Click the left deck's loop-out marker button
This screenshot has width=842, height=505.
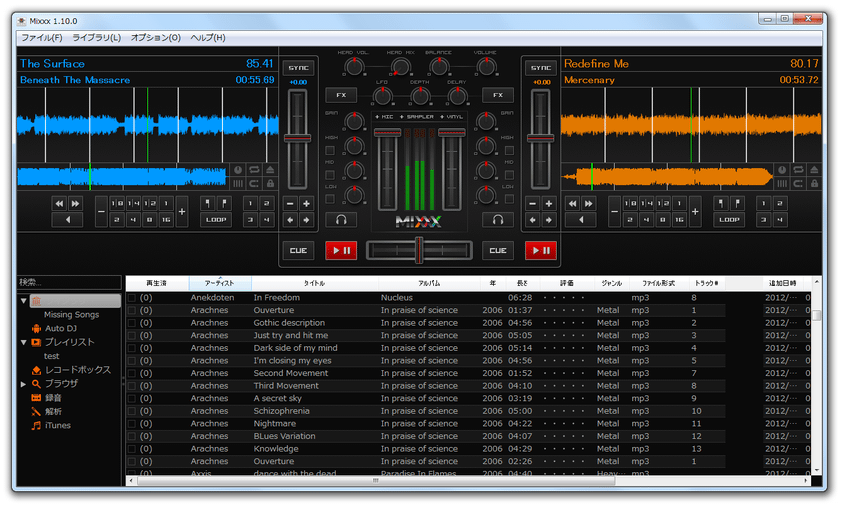pyautogui.click(x=224, y=204)
